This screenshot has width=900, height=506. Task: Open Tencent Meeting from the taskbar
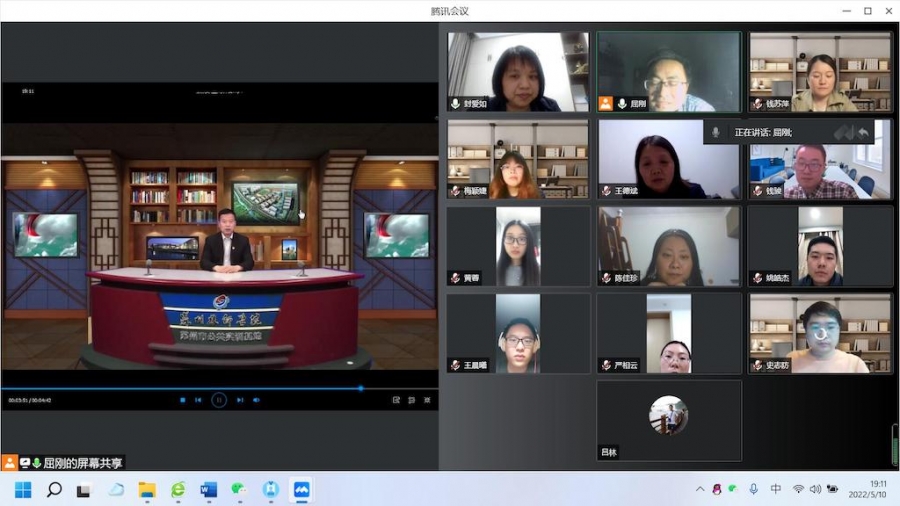coord(301,489)
